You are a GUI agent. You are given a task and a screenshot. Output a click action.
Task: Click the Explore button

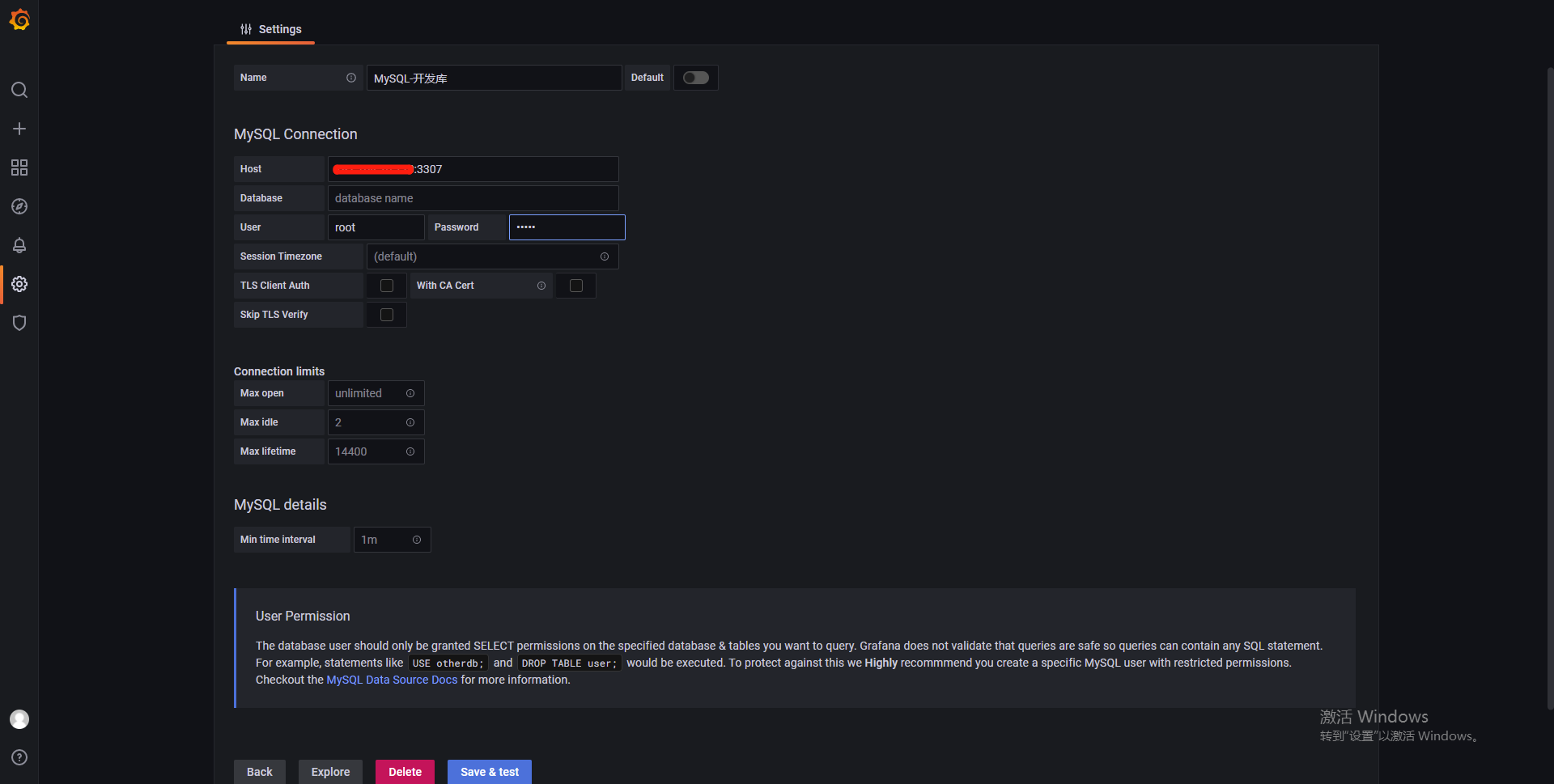pos(330,772)
